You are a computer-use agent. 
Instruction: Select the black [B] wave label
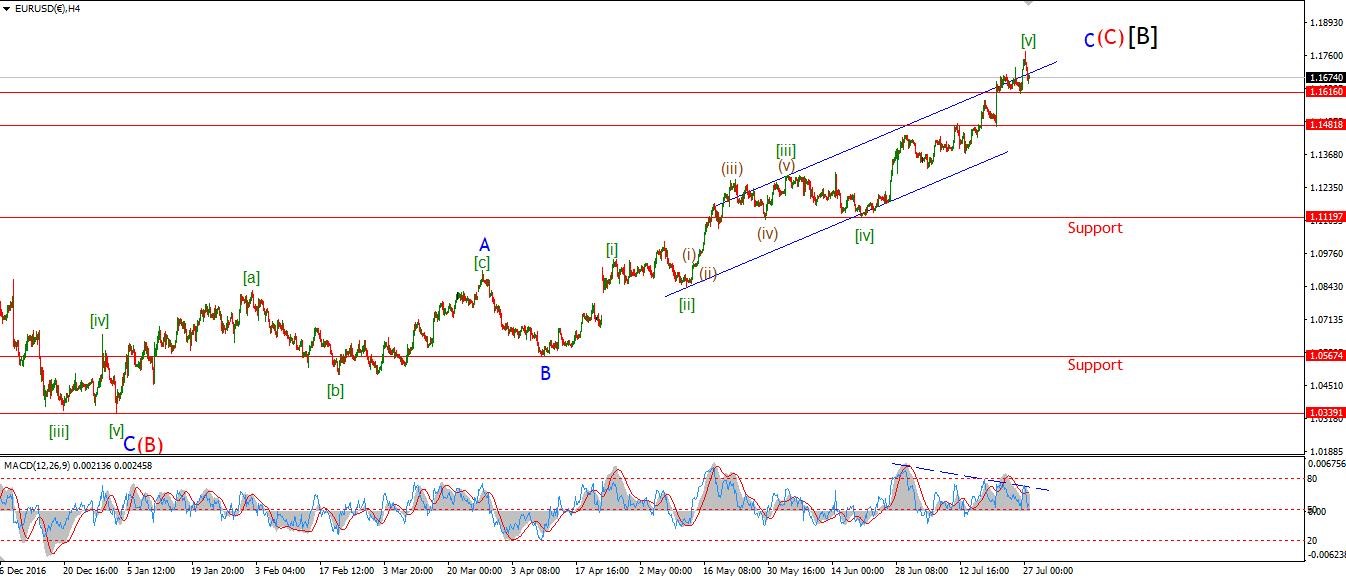[x=1143, y=38]
